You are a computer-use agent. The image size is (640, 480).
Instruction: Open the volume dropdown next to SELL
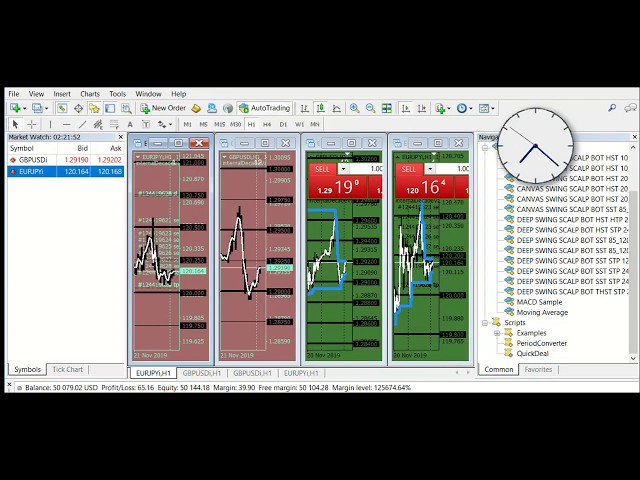[x=431, y=169]
